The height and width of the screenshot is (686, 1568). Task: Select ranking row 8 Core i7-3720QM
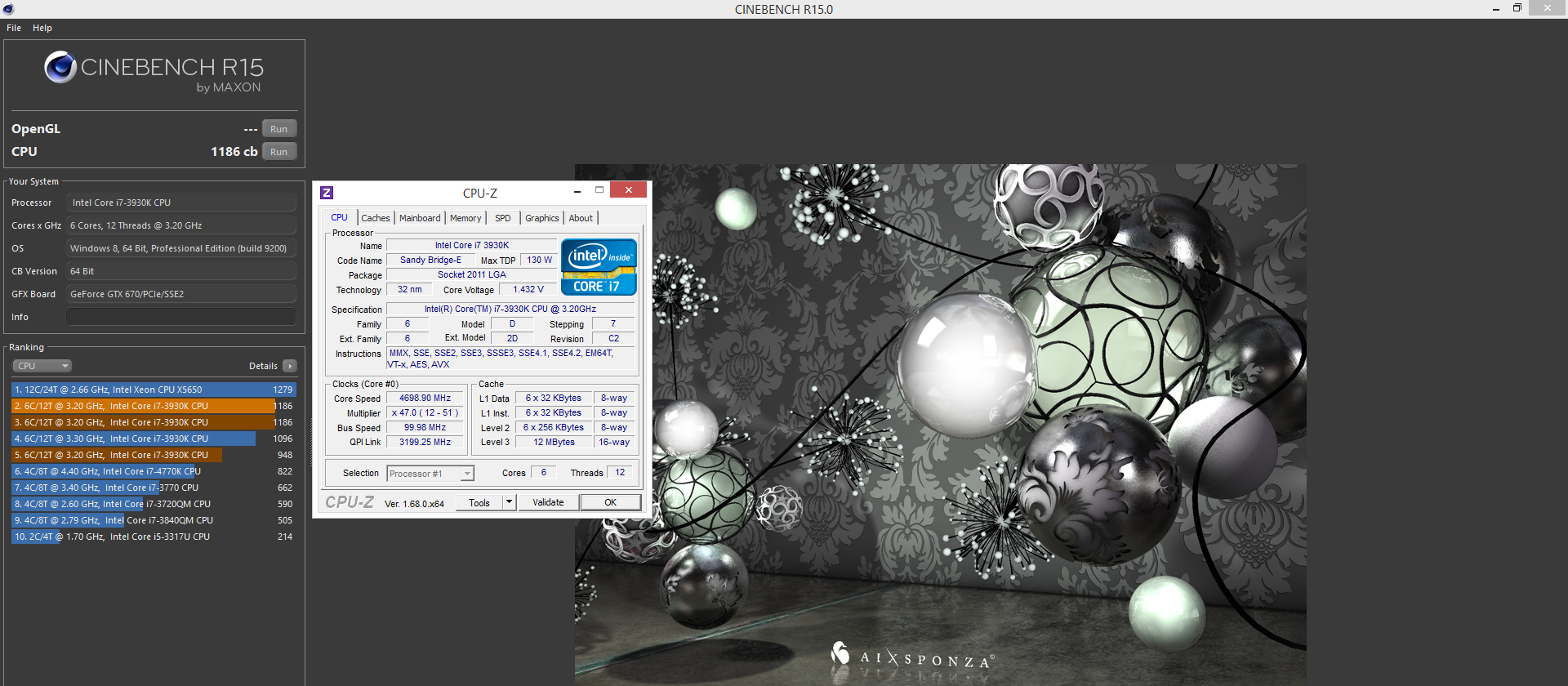coord(154,504)
